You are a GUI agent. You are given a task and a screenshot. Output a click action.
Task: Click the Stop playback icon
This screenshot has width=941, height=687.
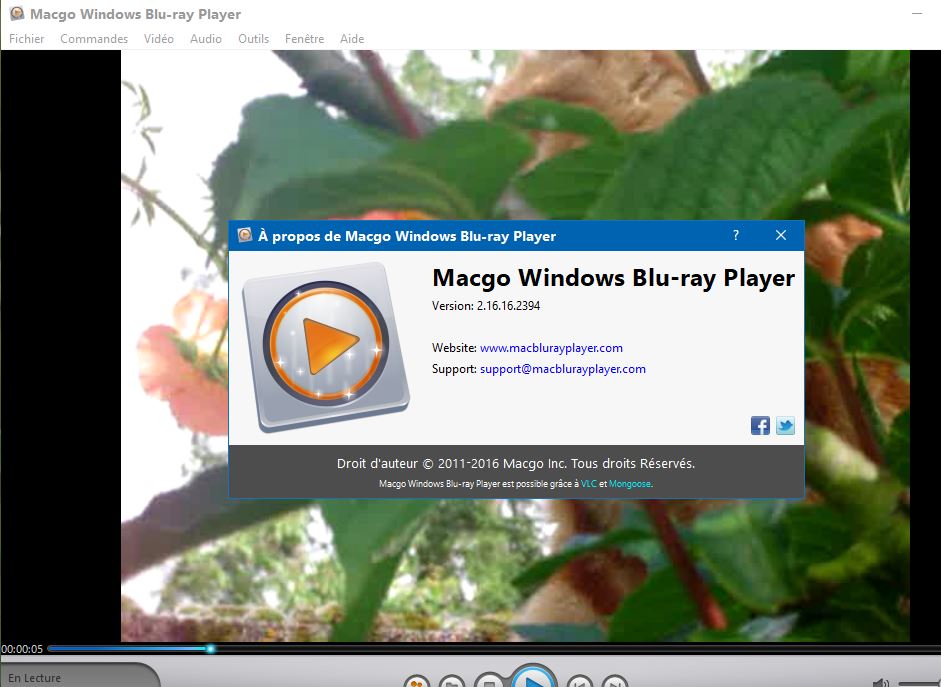coord(490,683)
